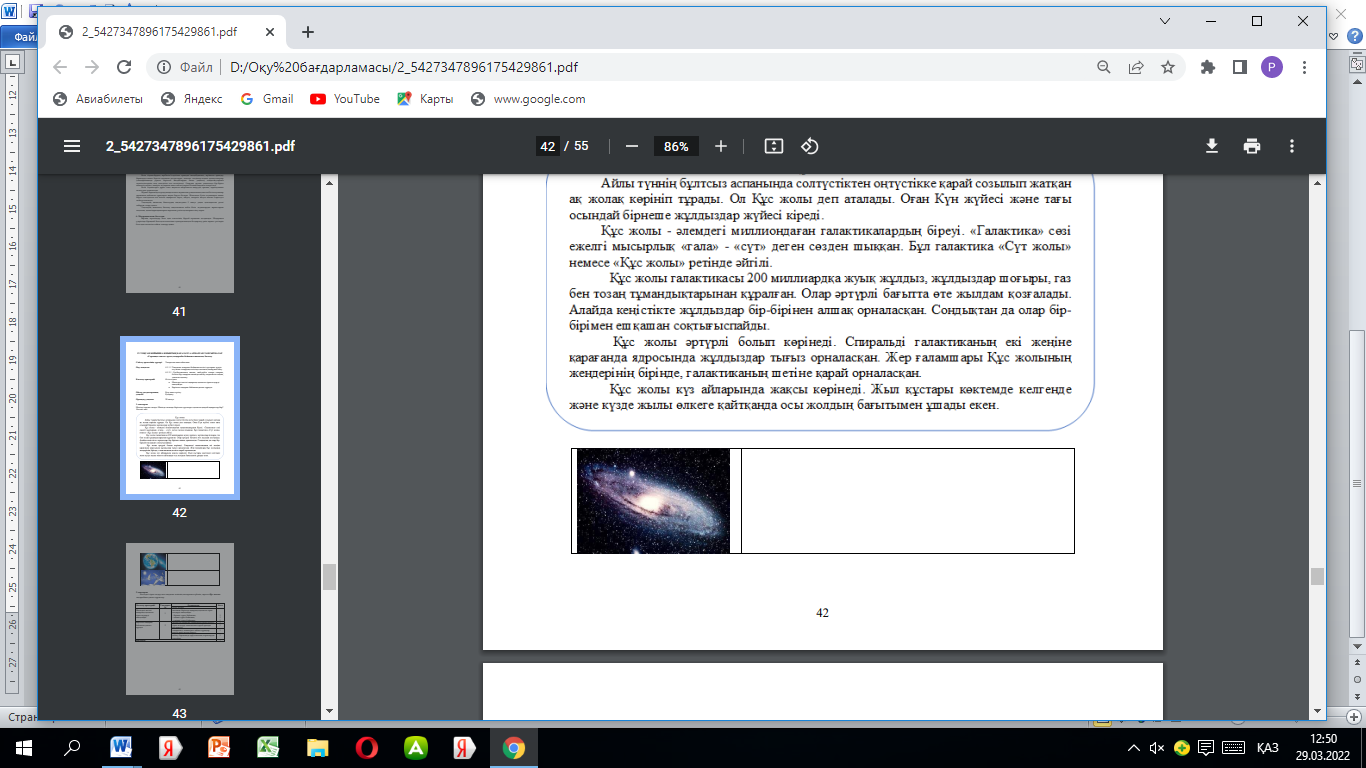The image size is (1366, 768).
Task: Go forward in browser history
Action: 92,67
